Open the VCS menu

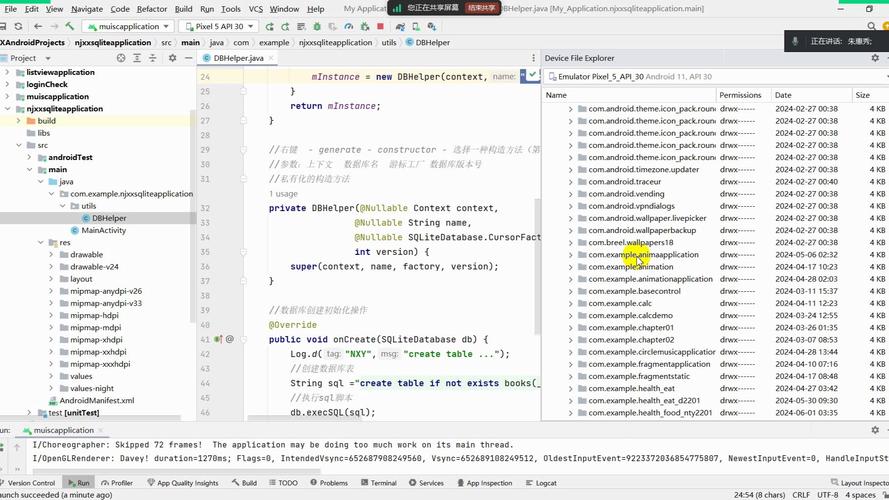tap(256, 9)
